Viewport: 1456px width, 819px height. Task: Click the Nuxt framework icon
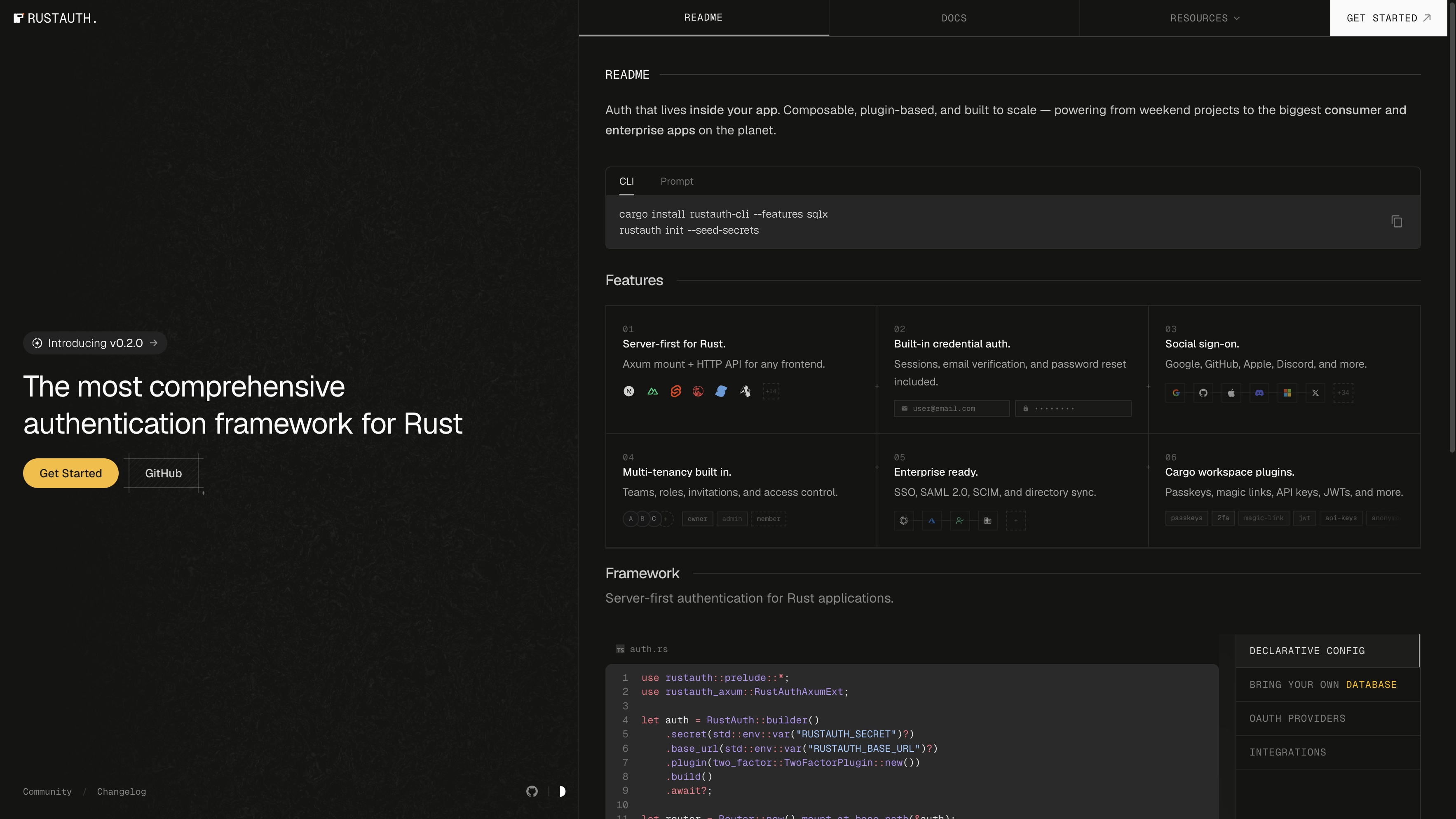click(x=653, y=391)
